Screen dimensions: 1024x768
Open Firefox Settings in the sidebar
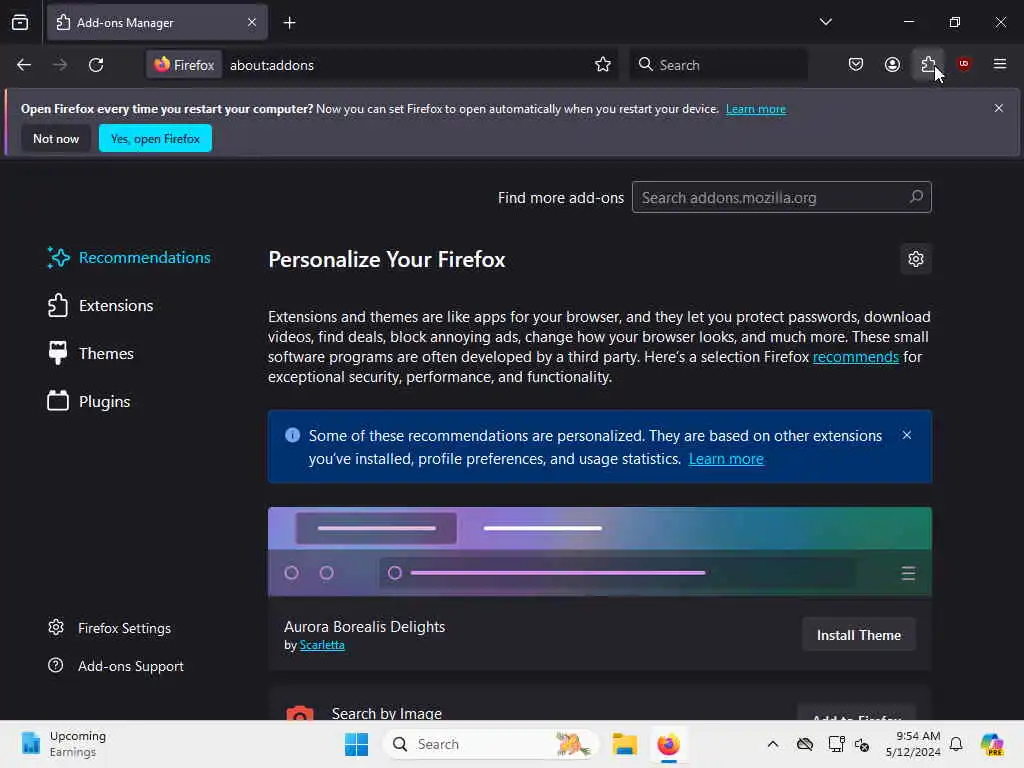pyautogui.click(x=110, y=628)
